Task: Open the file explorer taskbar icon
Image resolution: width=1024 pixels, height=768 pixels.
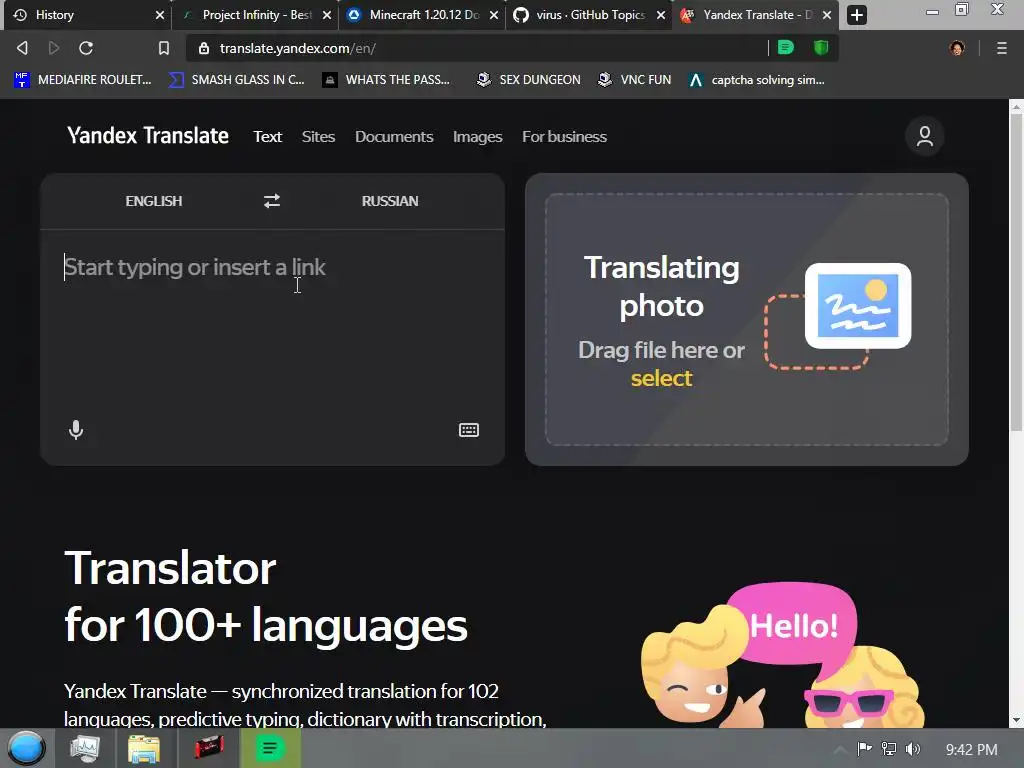Action: pos(144,748)
